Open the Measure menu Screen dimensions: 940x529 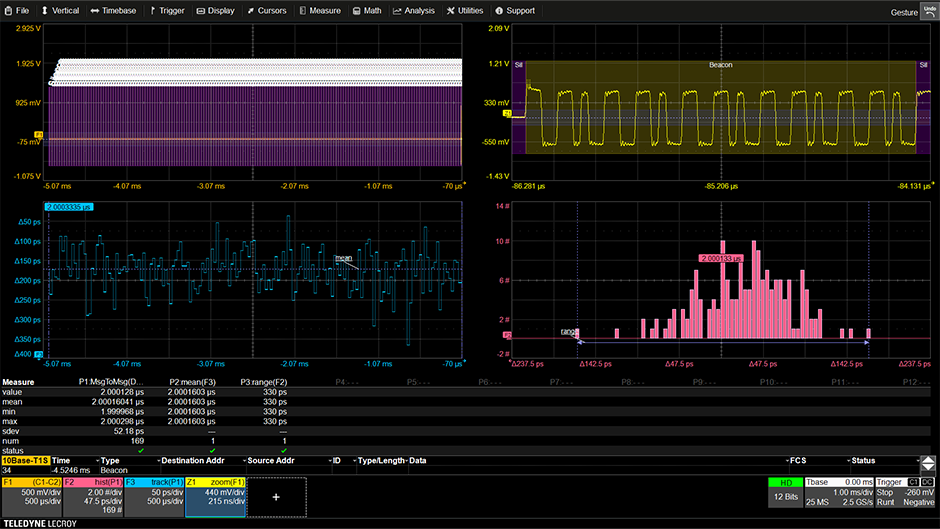pos(318,10)
